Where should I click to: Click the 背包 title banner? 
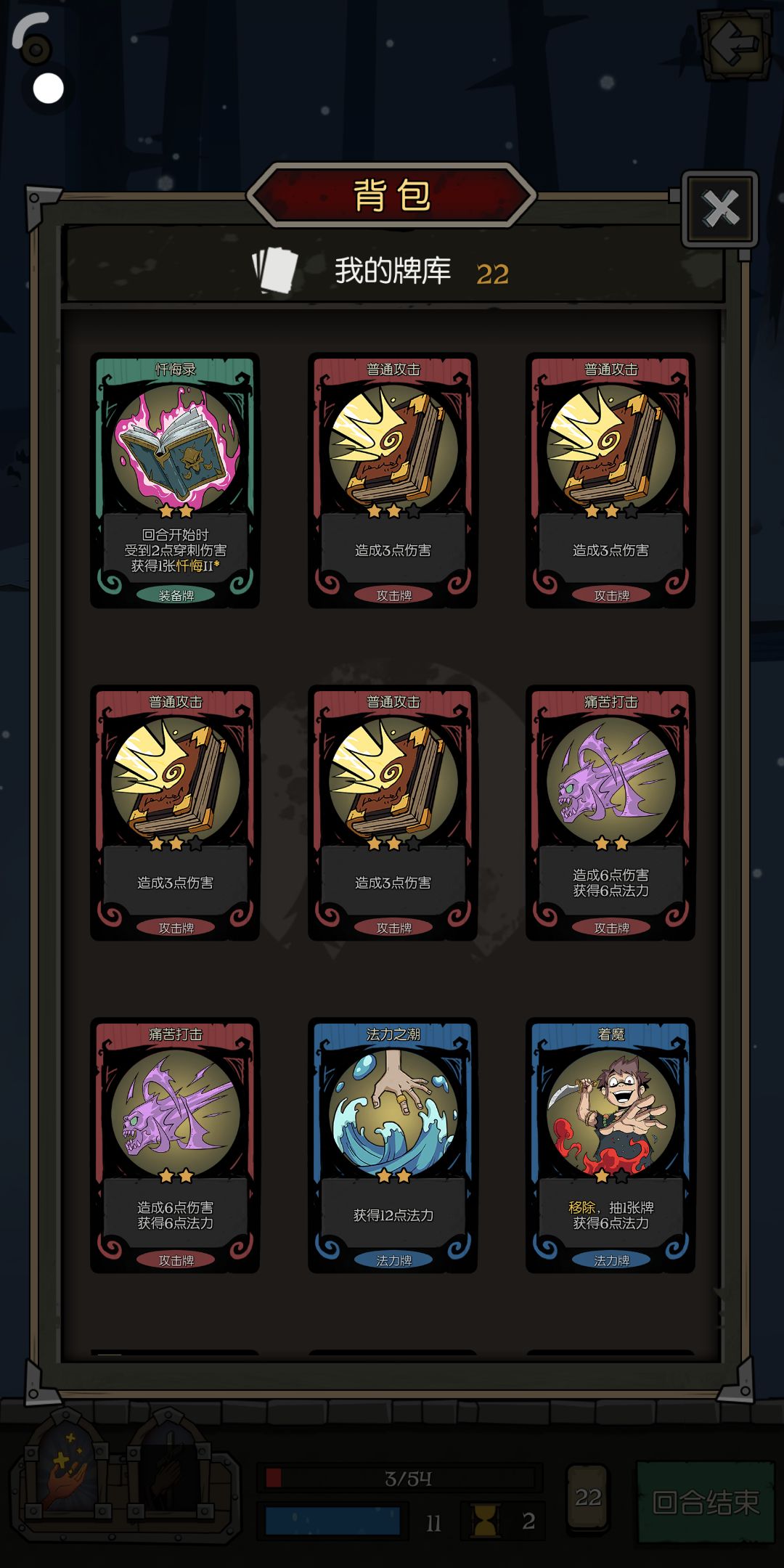(x=392, y=195)
